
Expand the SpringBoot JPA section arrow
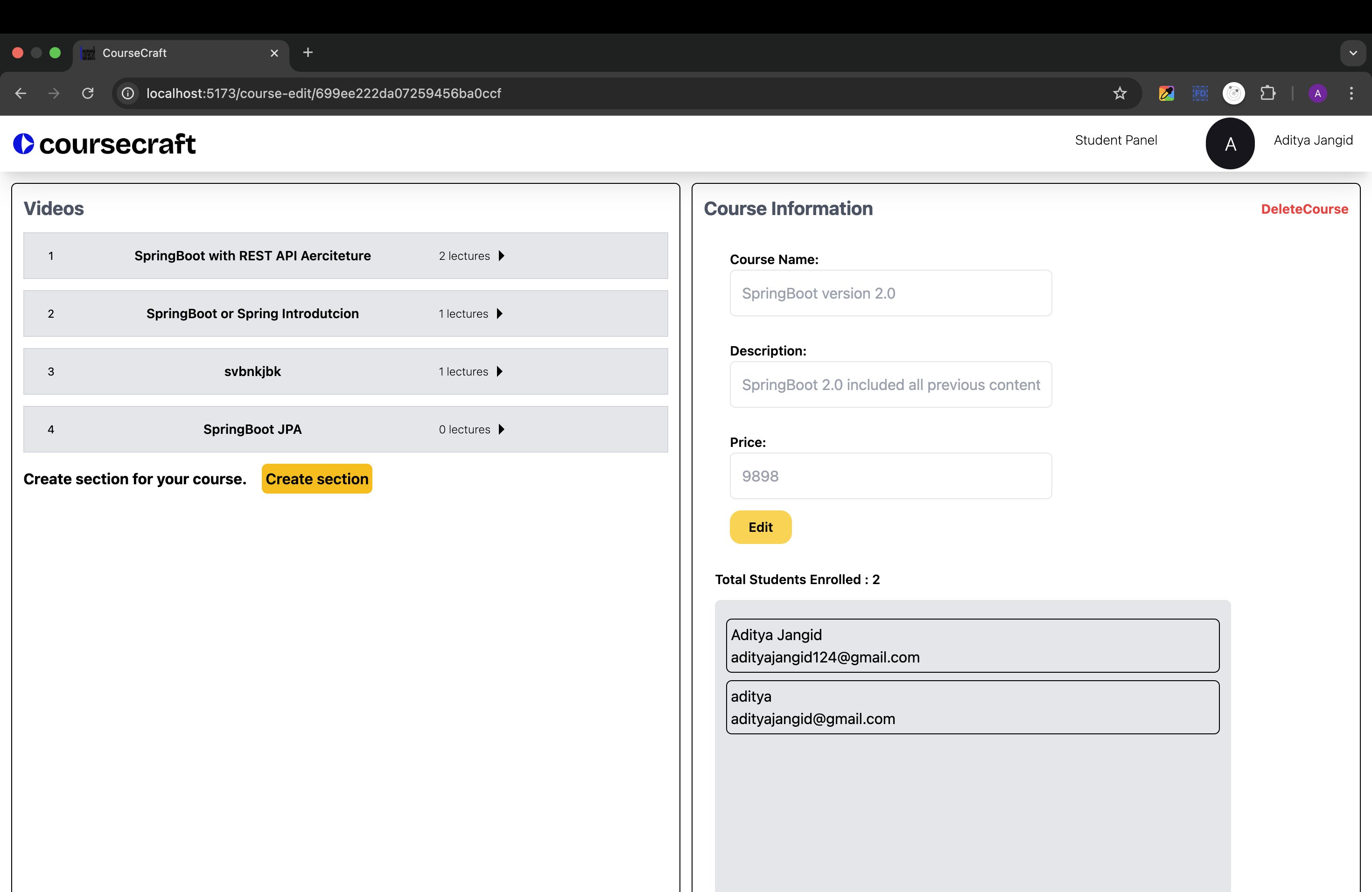click(x=502, y=429)
